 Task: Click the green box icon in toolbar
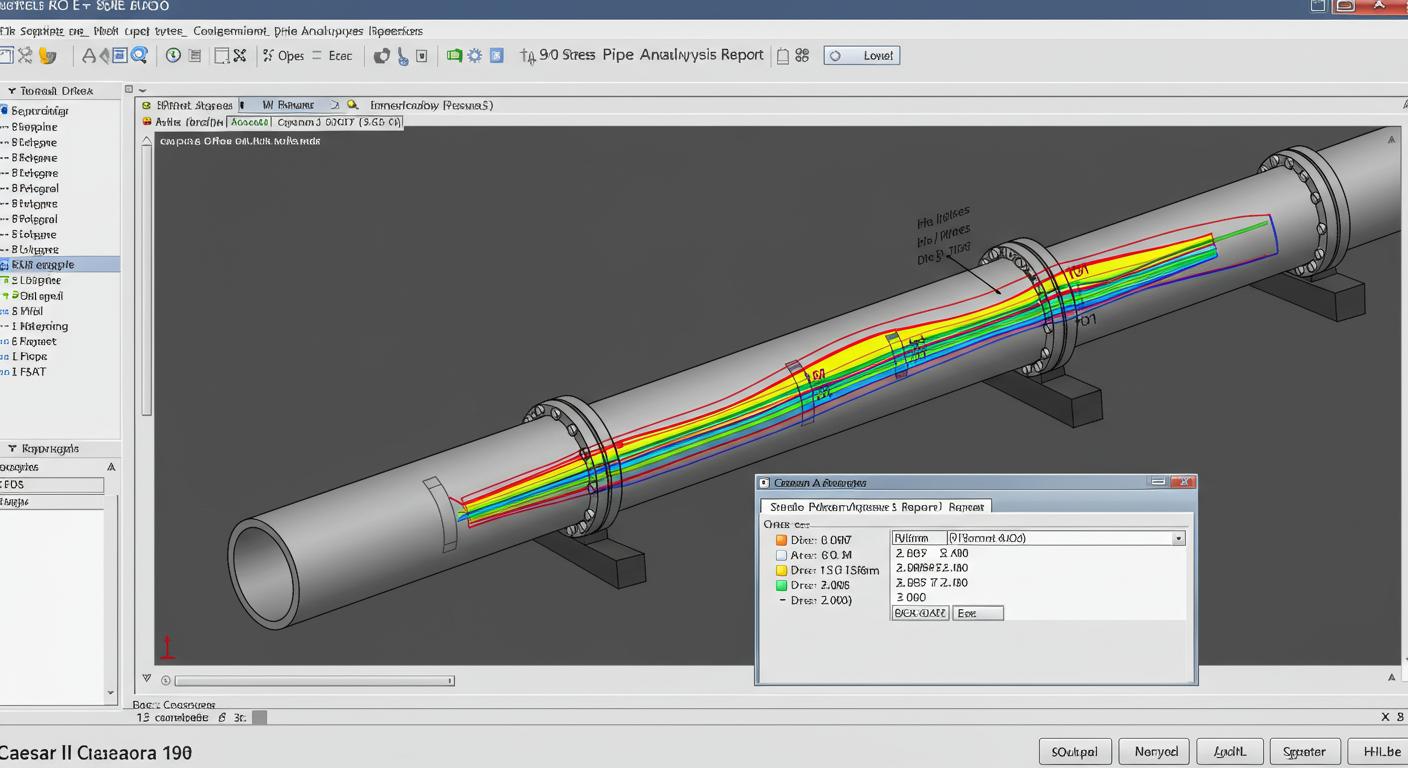click(x=454, y=56)
